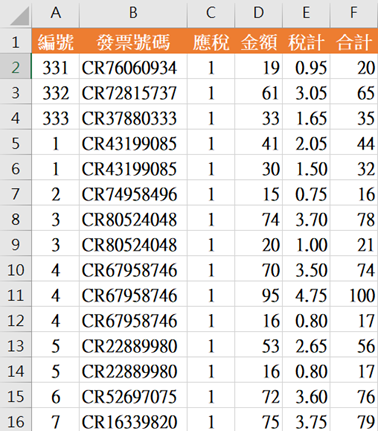Select row 7 header
This screenshot has width=378, height=431.
click(16, 194)
